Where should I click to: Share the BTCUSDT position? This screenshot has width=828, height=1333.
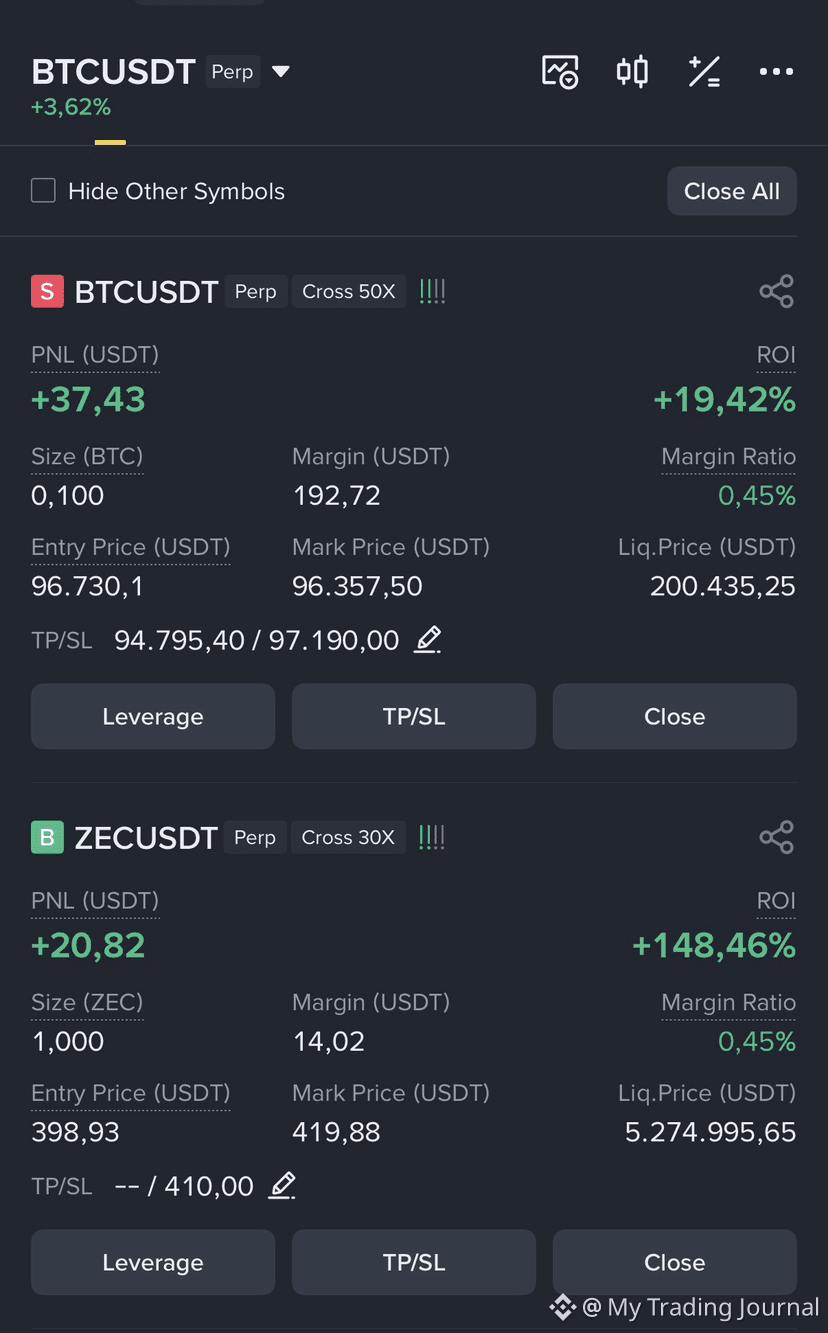776,291
